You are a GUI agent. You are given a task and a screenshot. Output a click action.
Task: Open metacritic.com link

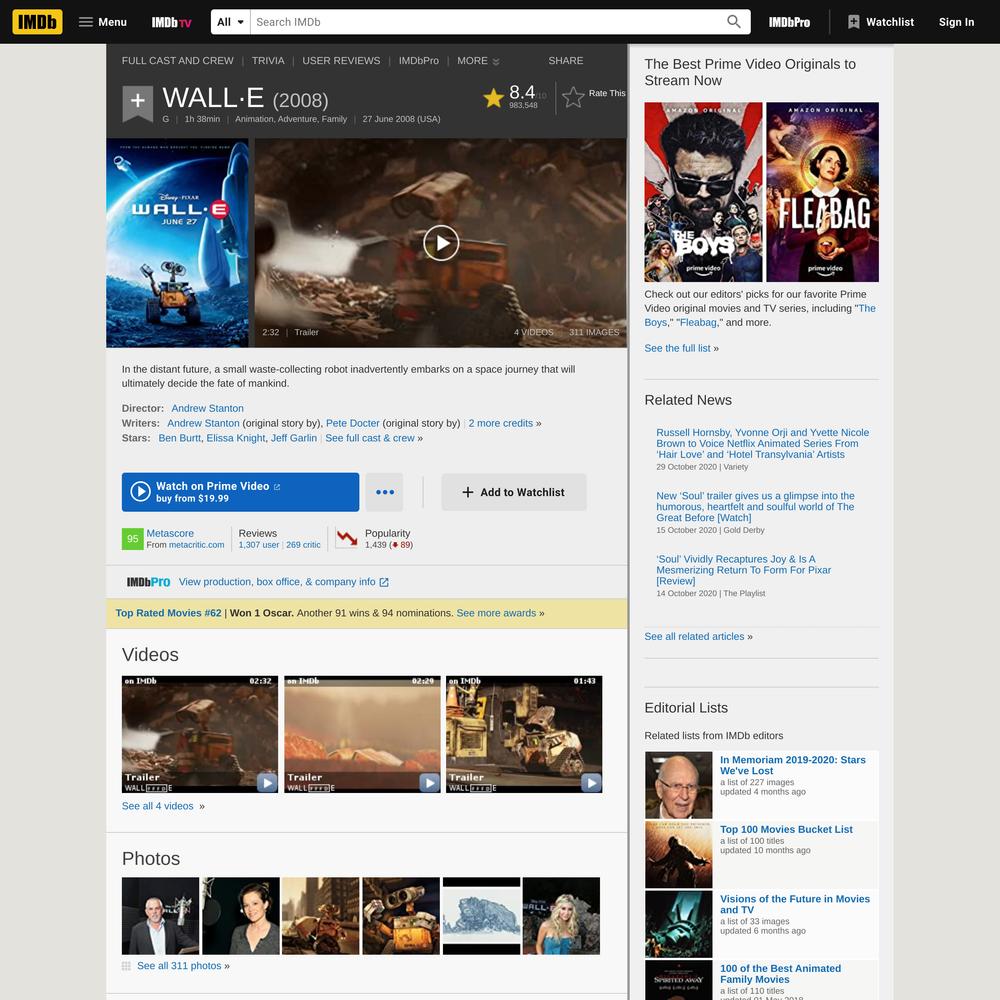coord(196,545)
